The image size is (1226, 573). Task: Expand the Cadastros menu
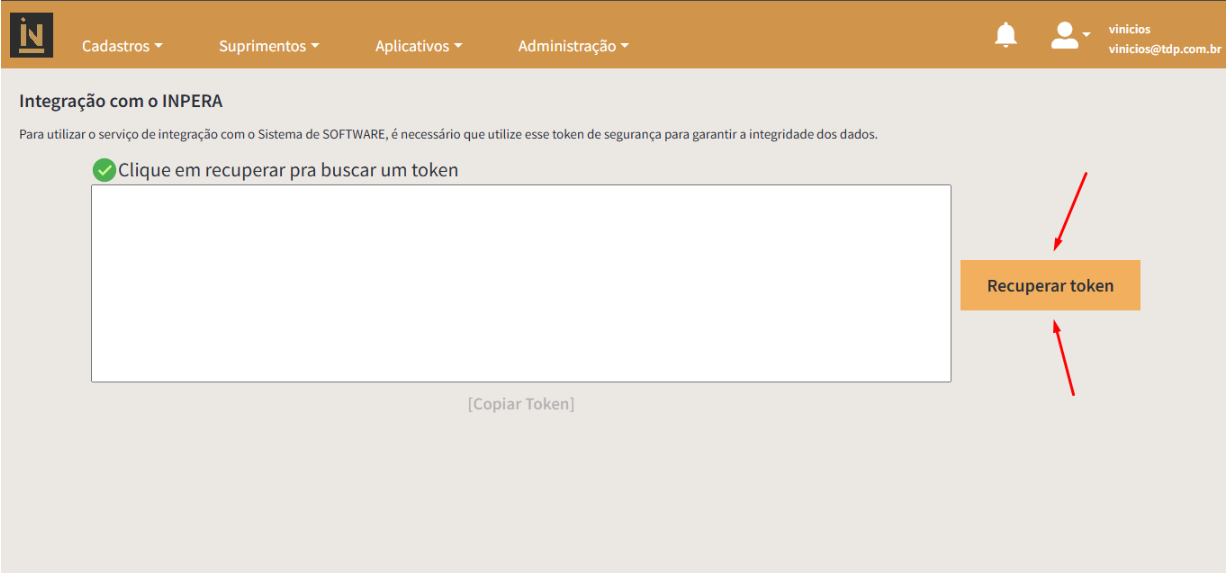[x=122, y=46]
